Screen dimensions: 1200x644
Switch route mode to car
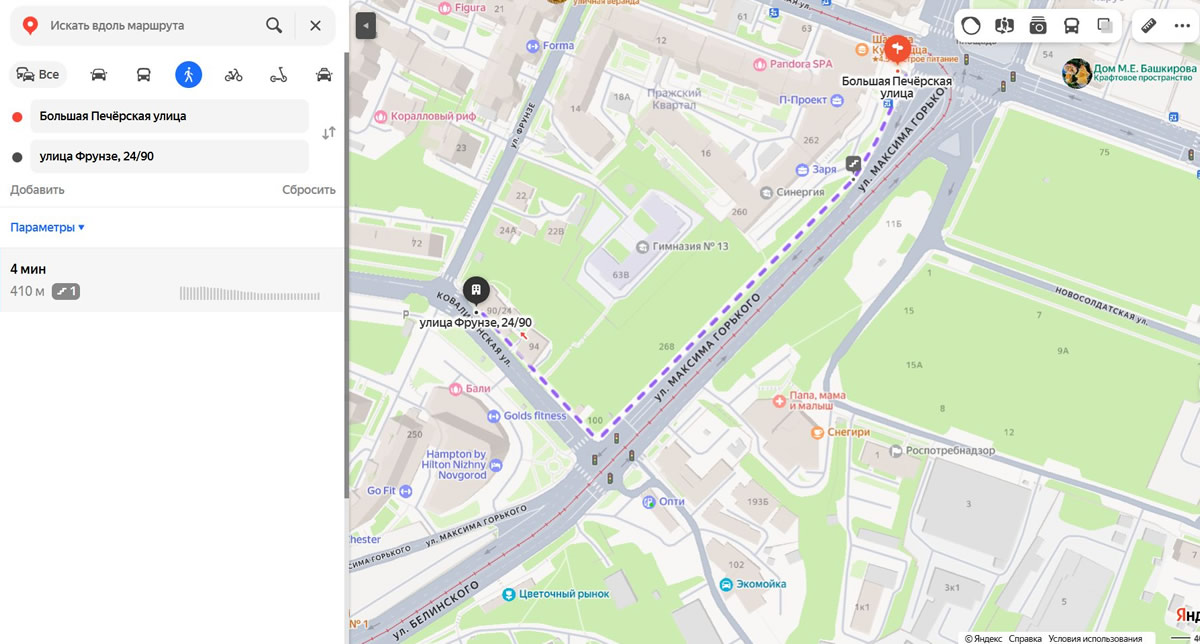click(98, 74)
